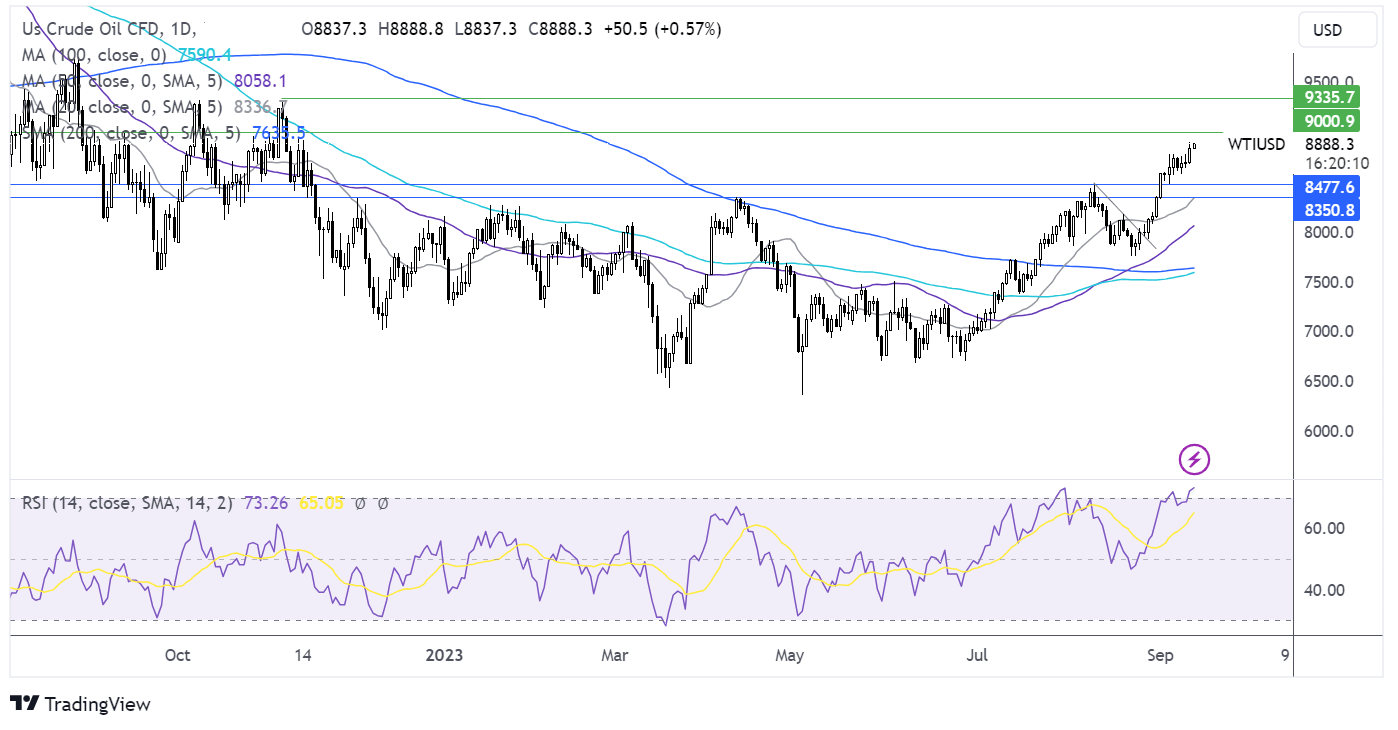
Task: Click the change value +50.5 (+0.57%)
Action: click(662, 30)
